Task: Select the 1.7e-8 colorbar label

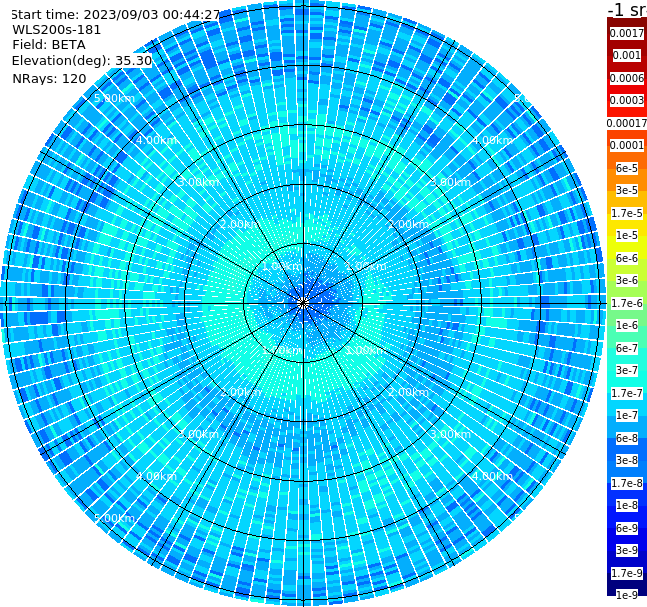Action: coord(627,483)
